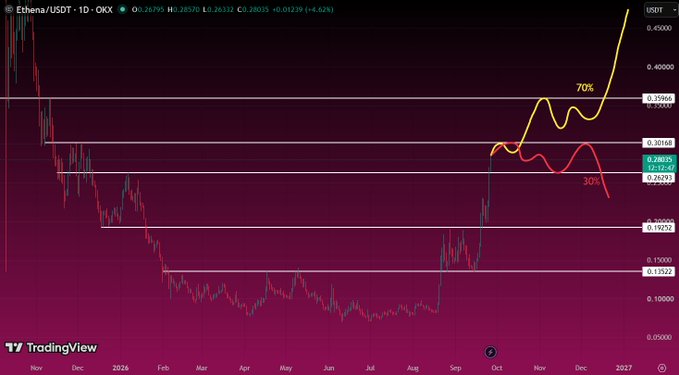Click the Feb label on time axis
The height and width of the screenshot is (375, 679).
[x=163, y=368]
